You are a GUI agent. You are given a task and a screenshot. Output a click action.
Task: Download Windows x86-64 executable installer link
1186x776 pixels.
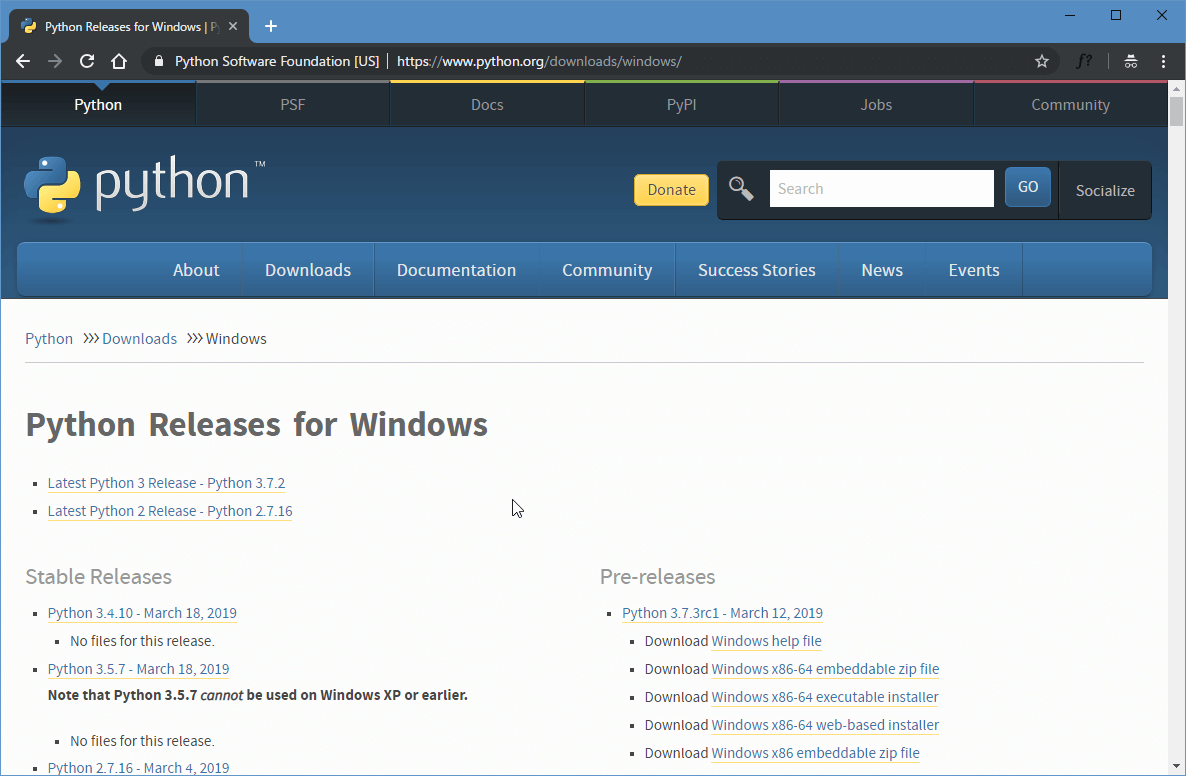824,697
